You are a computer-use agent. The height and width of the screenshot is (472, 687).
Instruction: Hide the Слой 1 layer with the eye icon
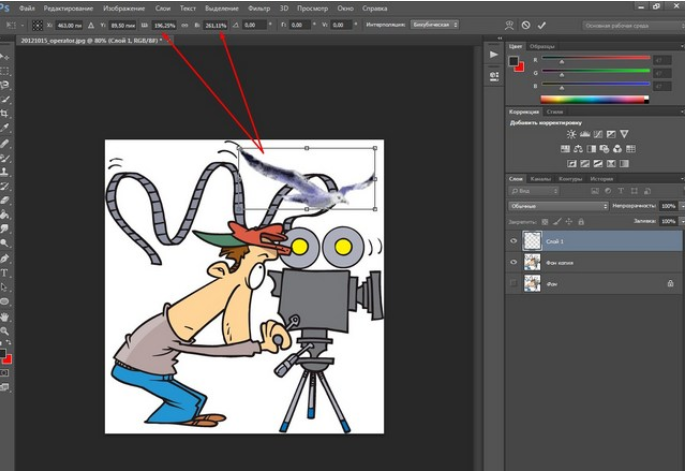coord(514,240)
